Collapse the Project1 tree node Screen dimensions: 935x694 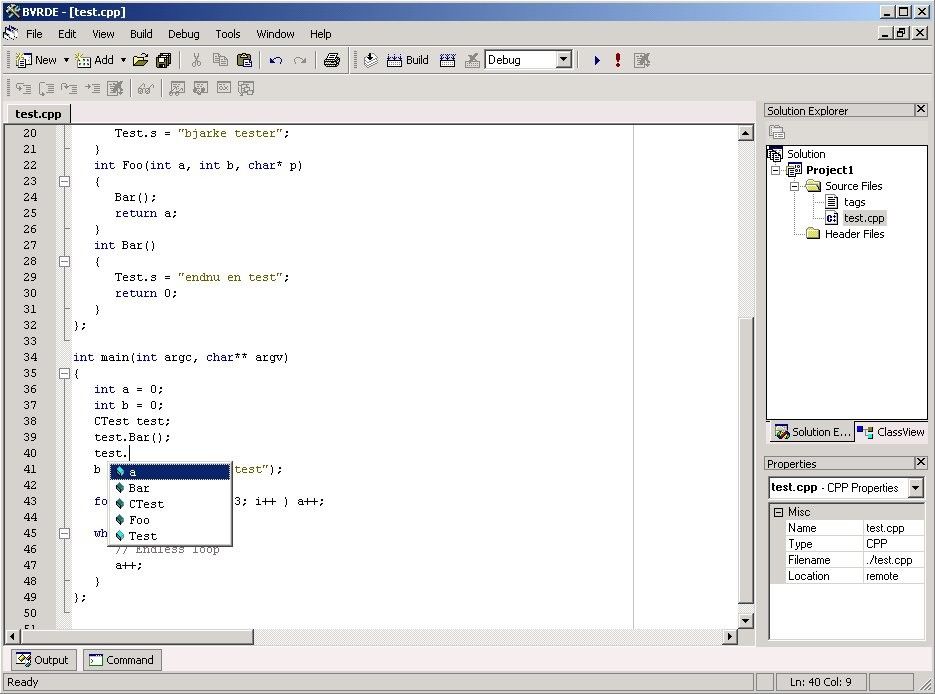[776, 170]
